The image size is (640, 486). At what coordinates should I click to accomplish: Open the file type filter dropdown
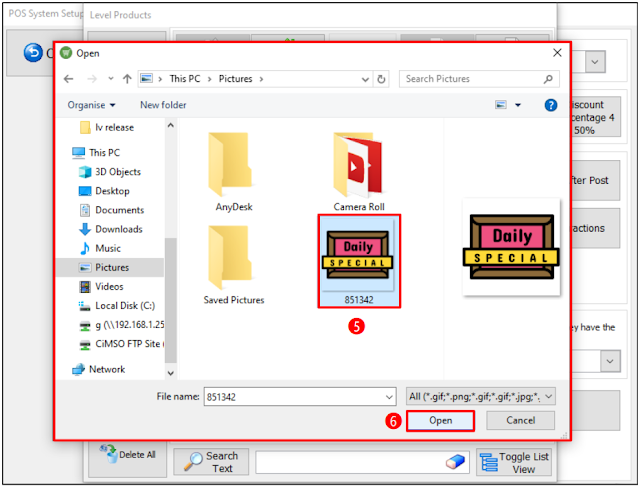pos(481,396)
